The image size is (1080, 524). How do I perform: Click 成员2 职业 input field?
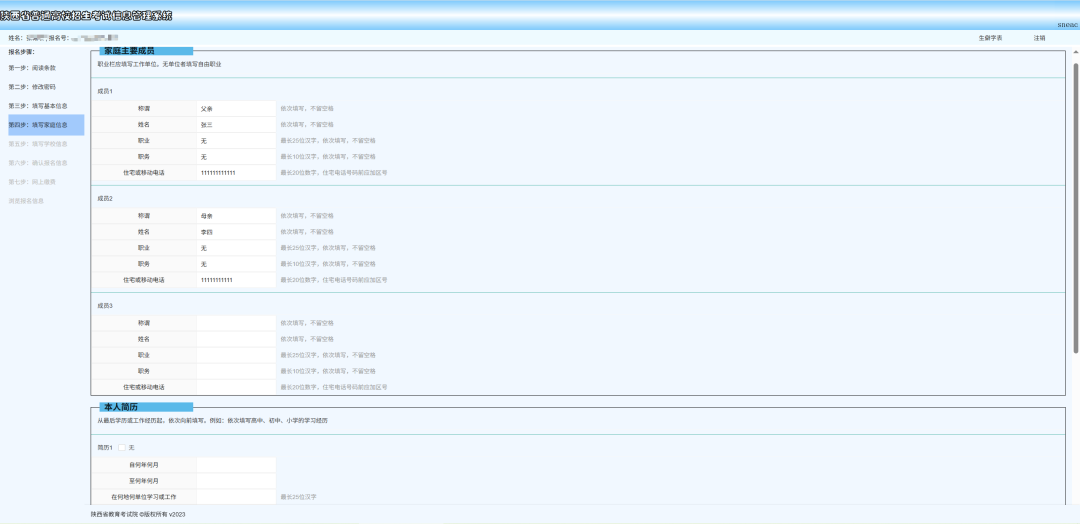coord(236,248)
